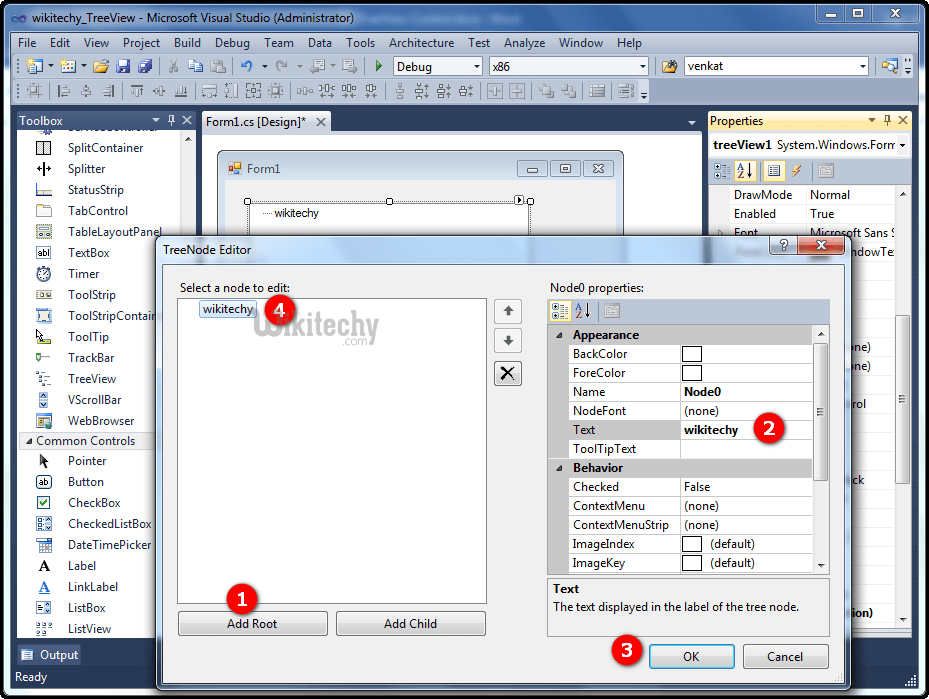Click the Start Debugging green play icon

tap(379, 66)
